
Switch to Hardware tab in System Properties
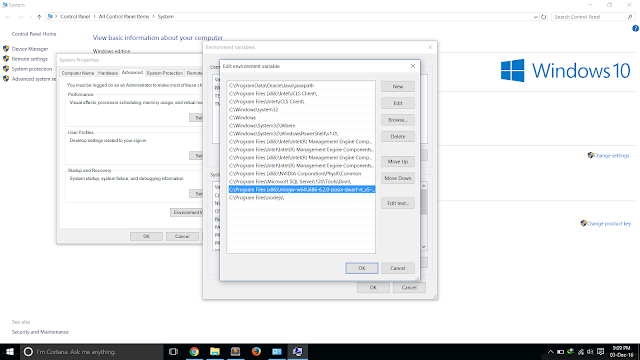point(108,73)
